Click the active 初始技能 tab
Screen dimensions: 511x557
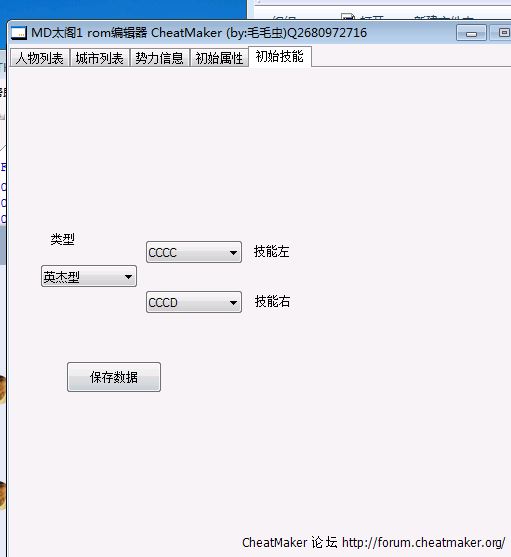(280, 56)
